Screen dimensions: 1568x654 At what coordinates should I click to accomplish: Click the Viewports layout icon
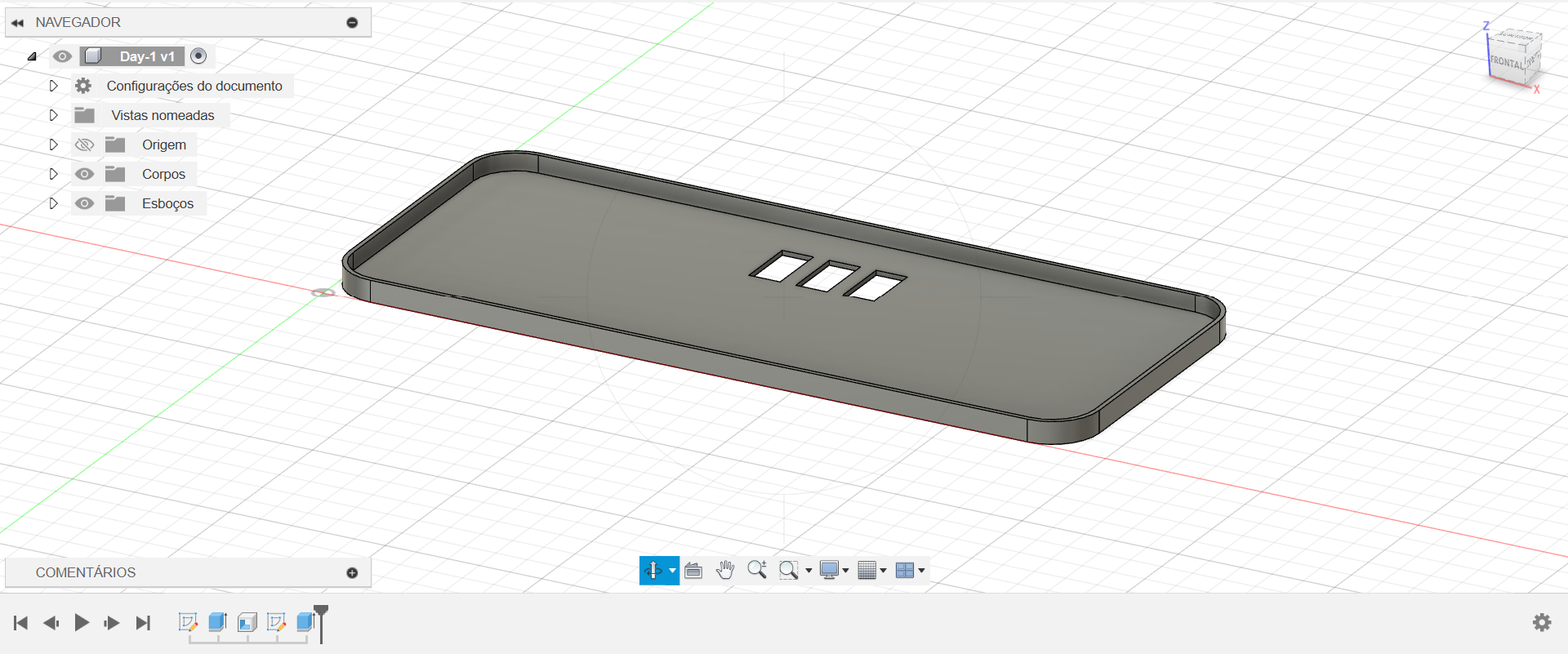pyautogui.click(x=905, y=571)
